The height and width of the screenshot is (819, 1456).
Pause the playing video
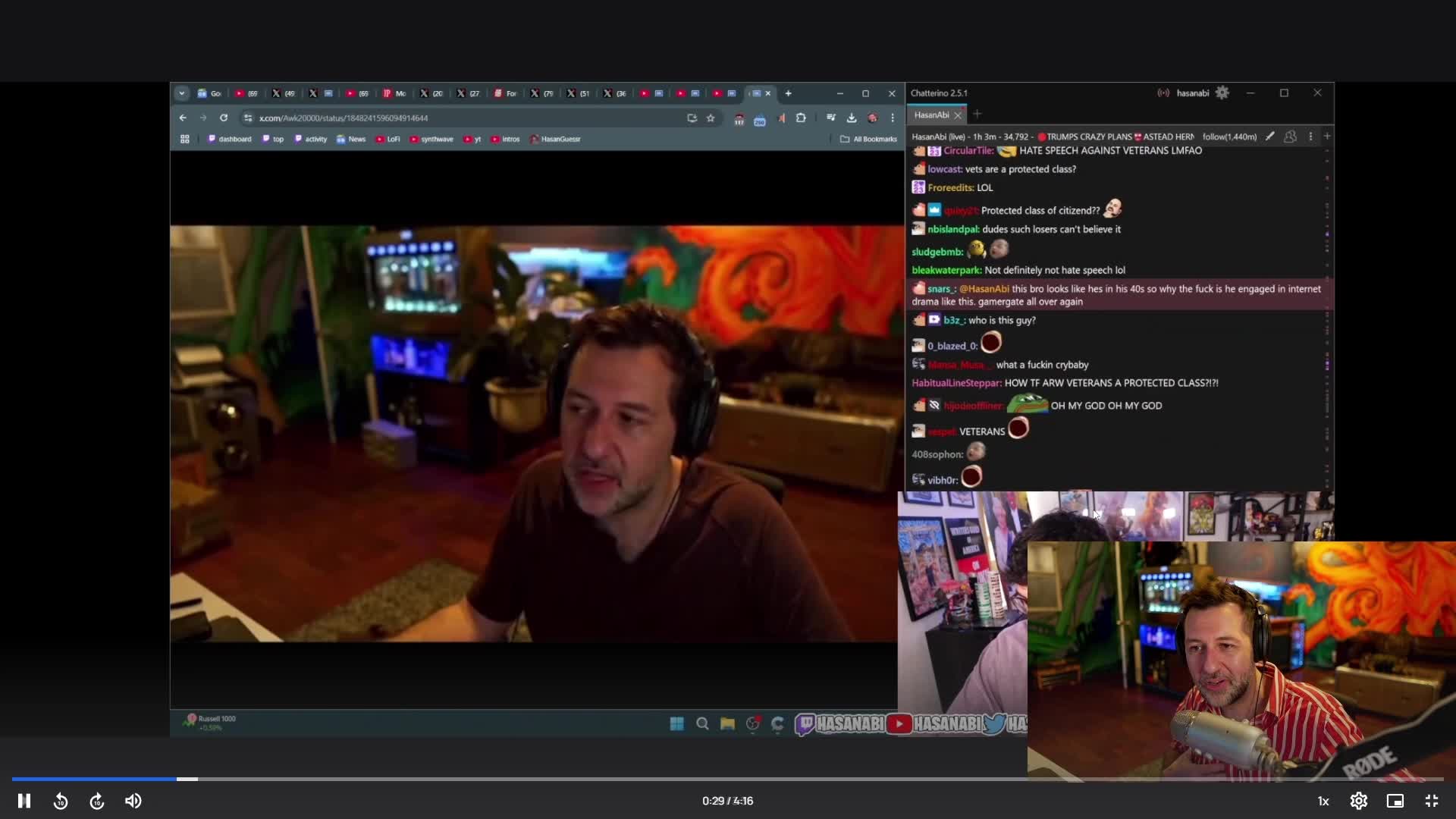24,801
